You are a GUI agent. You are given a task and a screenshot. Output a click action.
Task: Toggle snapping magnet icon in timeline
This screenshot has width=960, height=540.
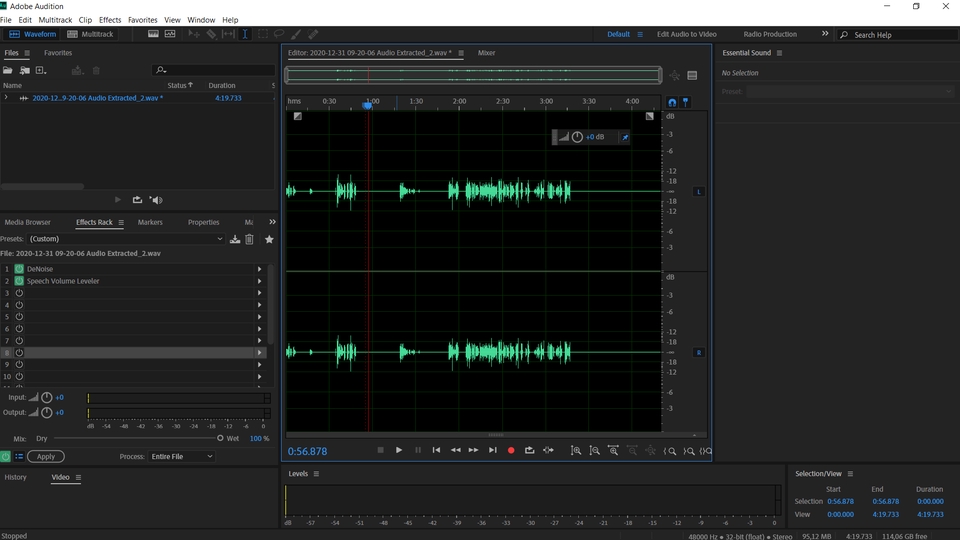(x=672, y=102)
